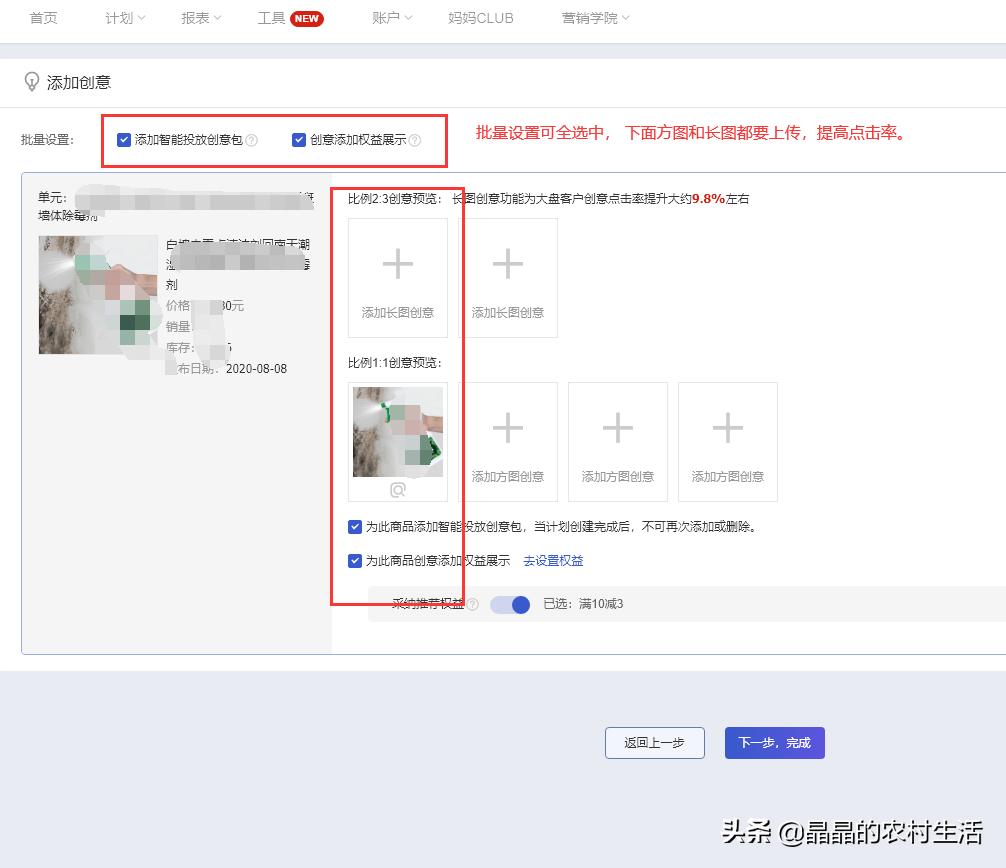Turn off the 采纳推荐权益 toggle switch
The width and height of the screenshot is (1006, 868).
pos(510,604)
